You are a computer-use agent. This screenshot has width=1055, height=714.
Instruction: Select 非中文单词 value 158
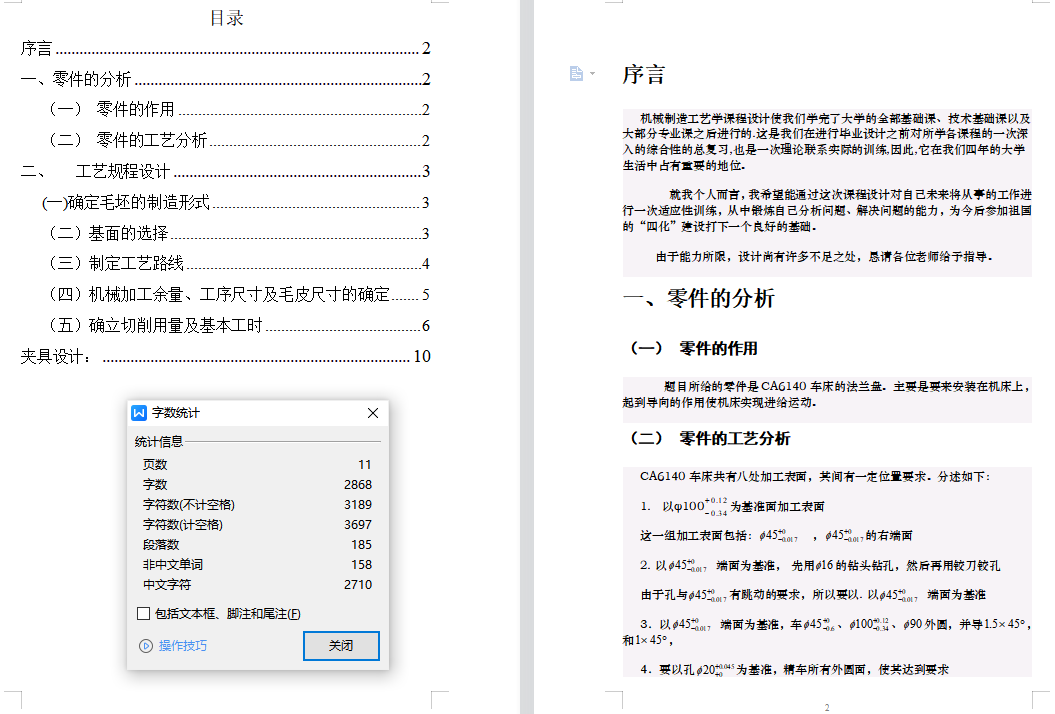click(x=361, y=565)
